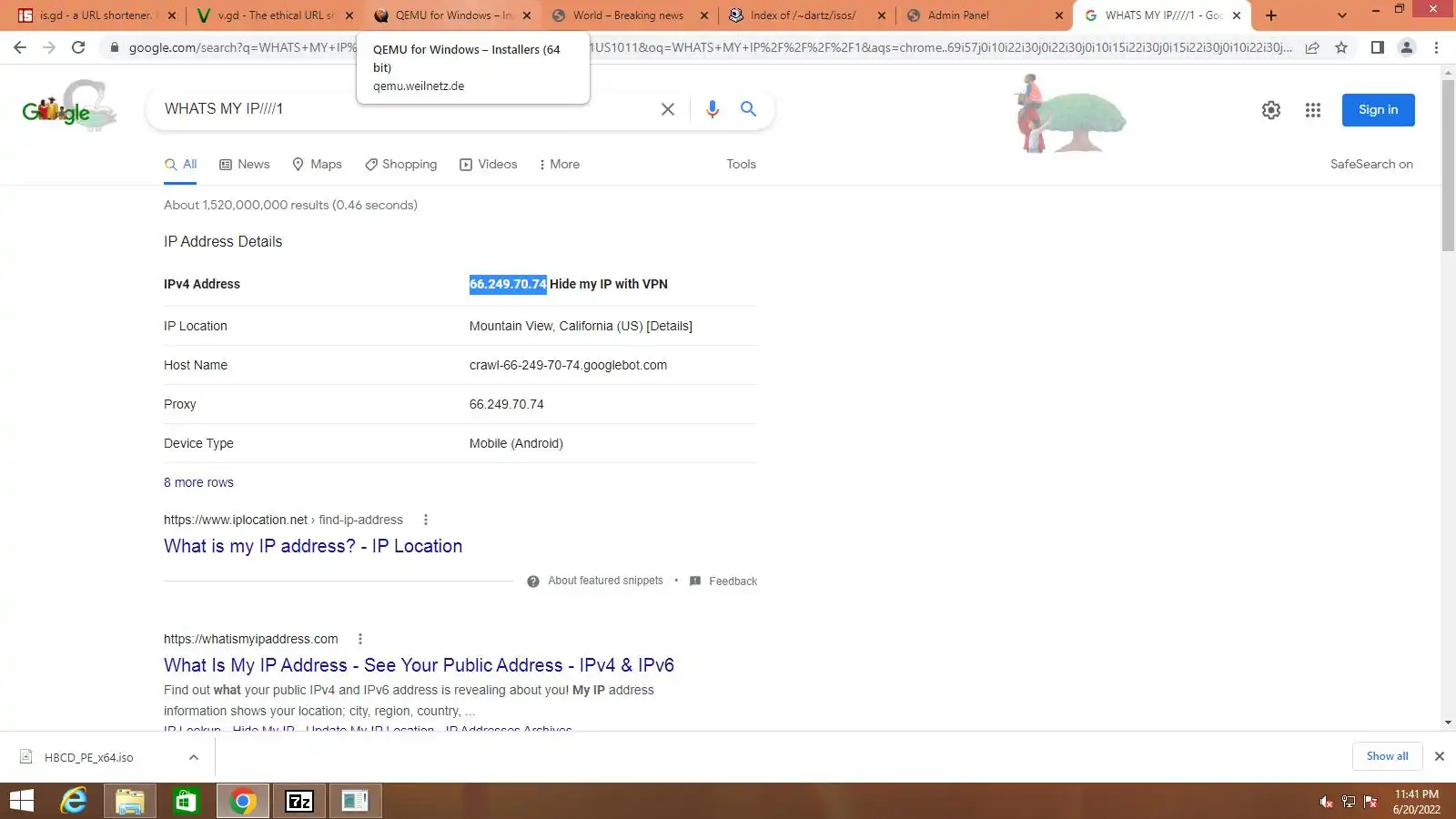The image size is (1456, 819).
Task: Open Google search settings gear
Action: click(x=1271, y=110)
